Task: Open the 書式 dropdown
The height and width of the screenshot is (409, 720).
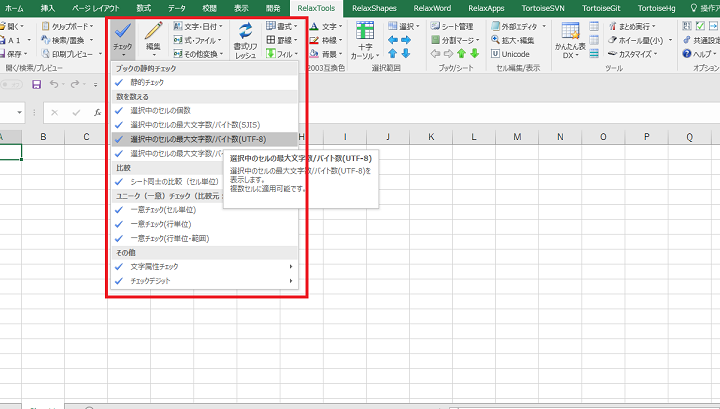Action: [282, 27]
